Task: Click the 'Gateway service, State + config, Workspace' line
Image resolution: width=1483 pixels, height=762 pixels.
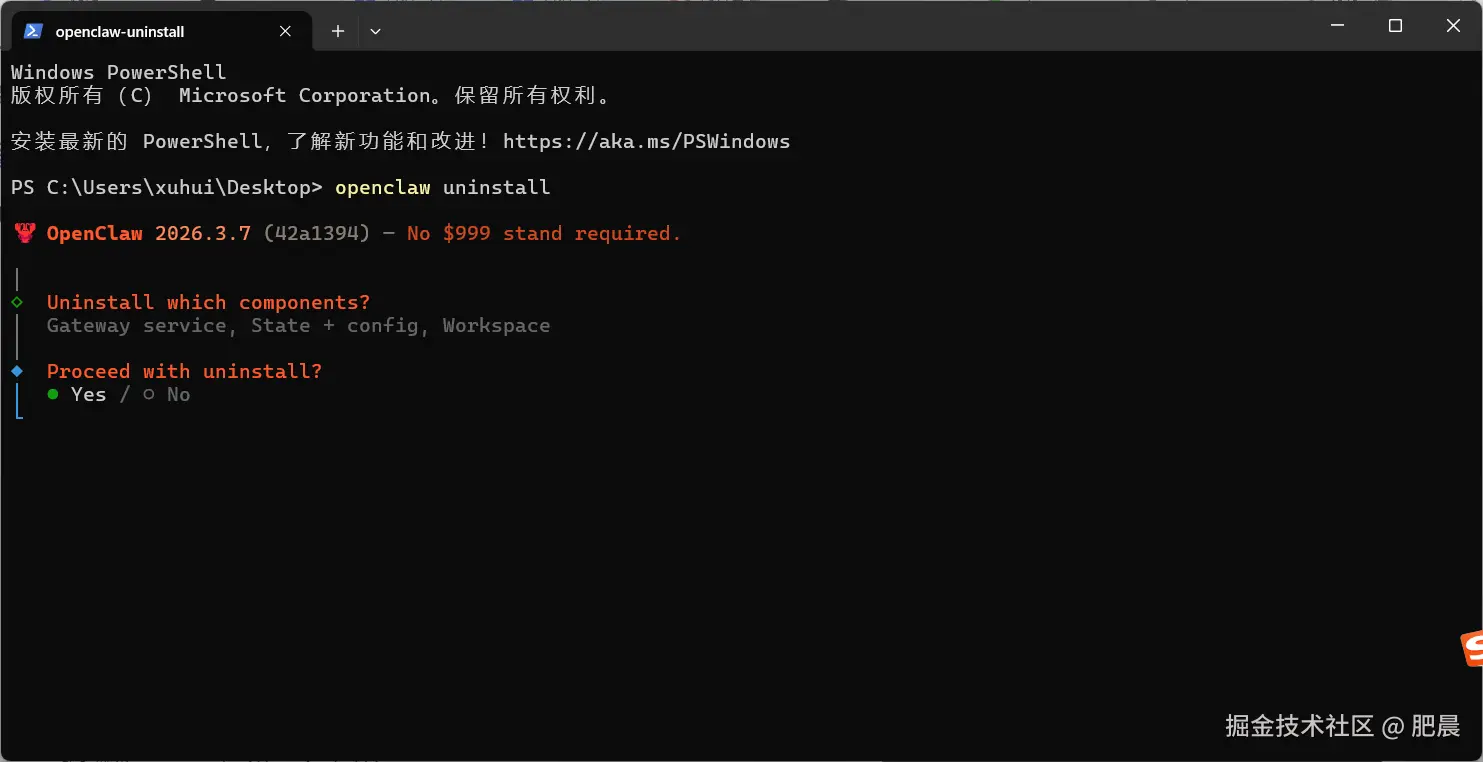Action: tap(298, 325)
